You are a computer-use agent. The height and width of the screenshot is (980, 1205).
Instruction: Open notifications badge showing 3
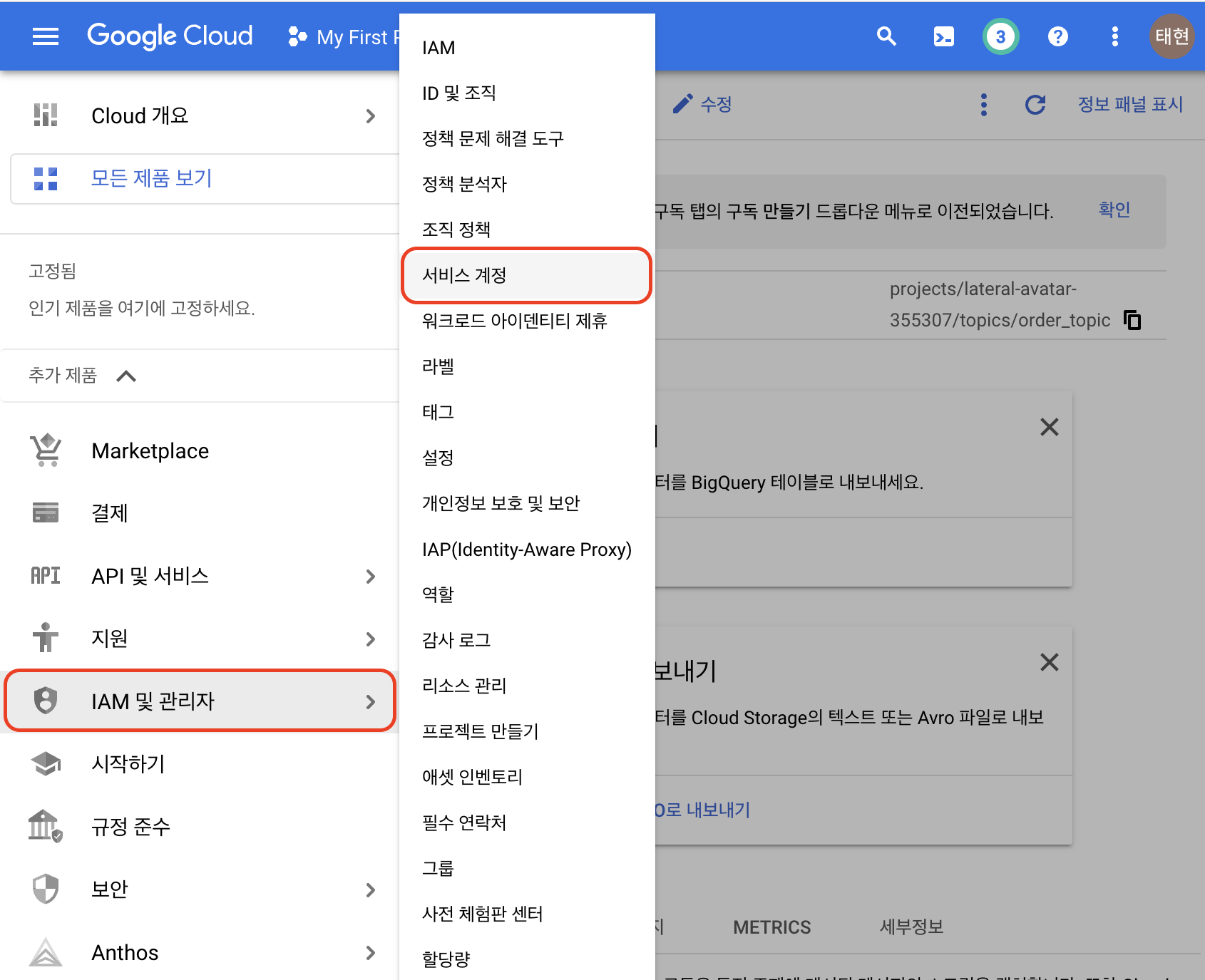click(1000, 36)
